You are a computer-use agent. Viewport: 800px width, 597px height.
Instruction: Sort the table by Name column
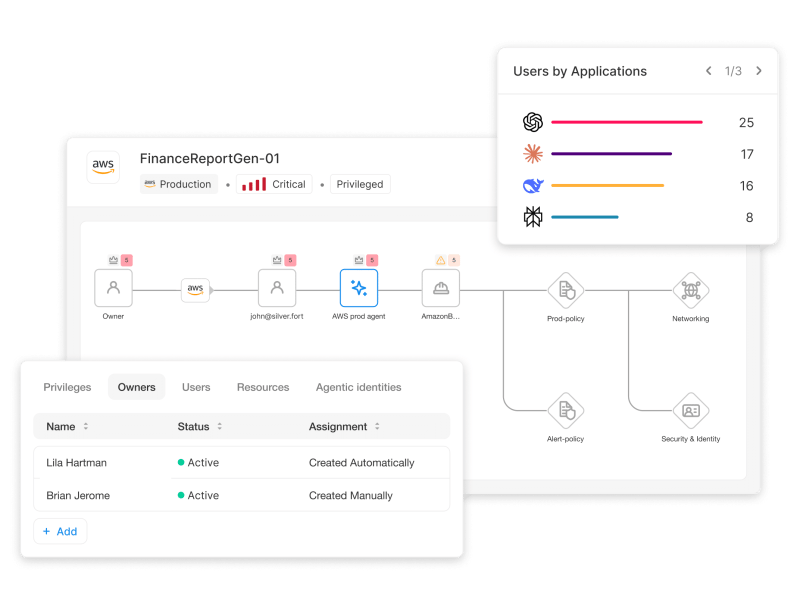point(86,426)
